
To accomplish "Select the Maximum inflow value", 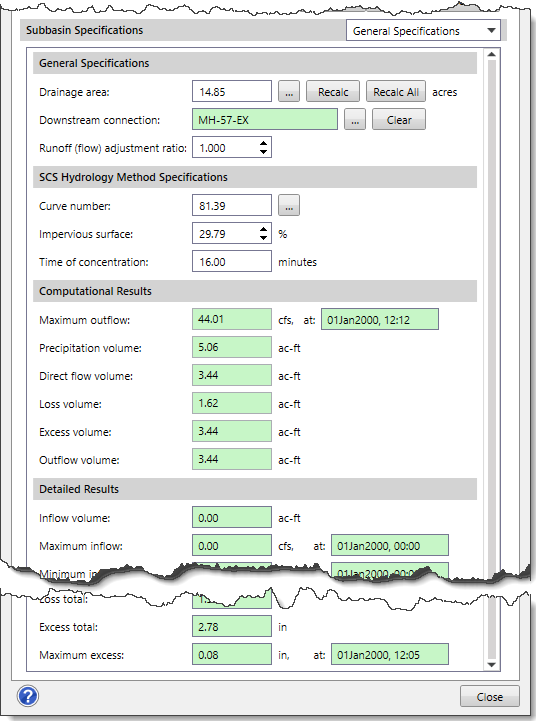I will [232, 545].
